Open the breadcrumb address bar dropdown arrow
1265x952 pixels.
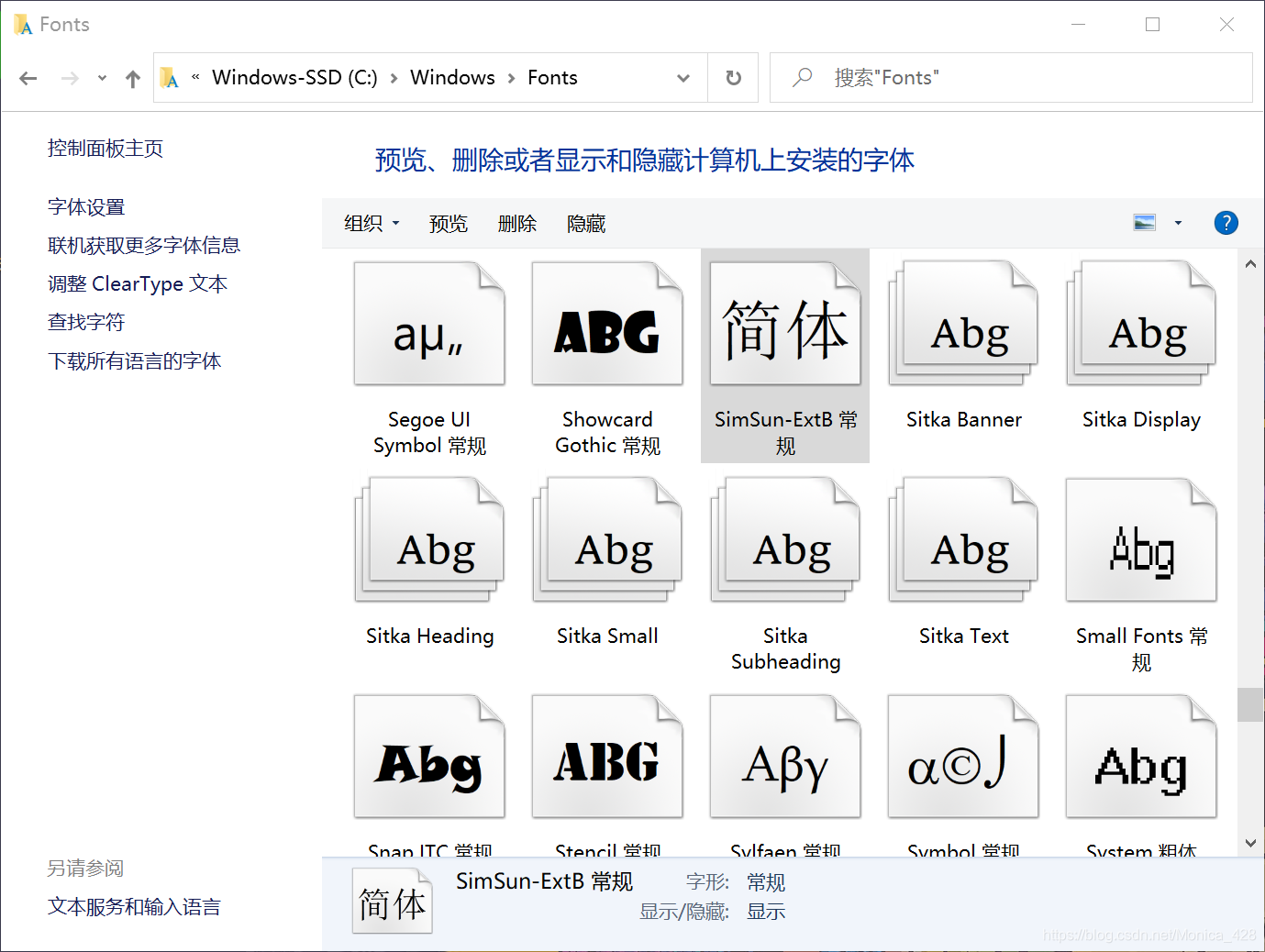(683, 78)
